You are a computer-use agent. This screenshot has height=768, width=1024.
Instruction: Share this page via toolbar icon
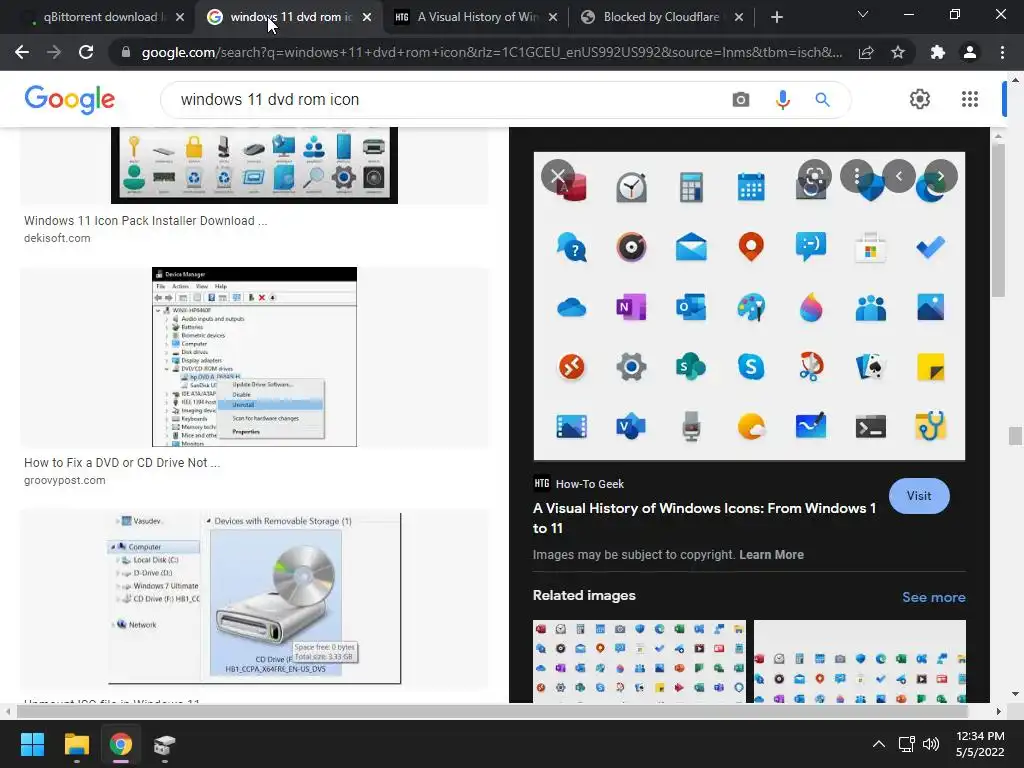pos(866,52)
